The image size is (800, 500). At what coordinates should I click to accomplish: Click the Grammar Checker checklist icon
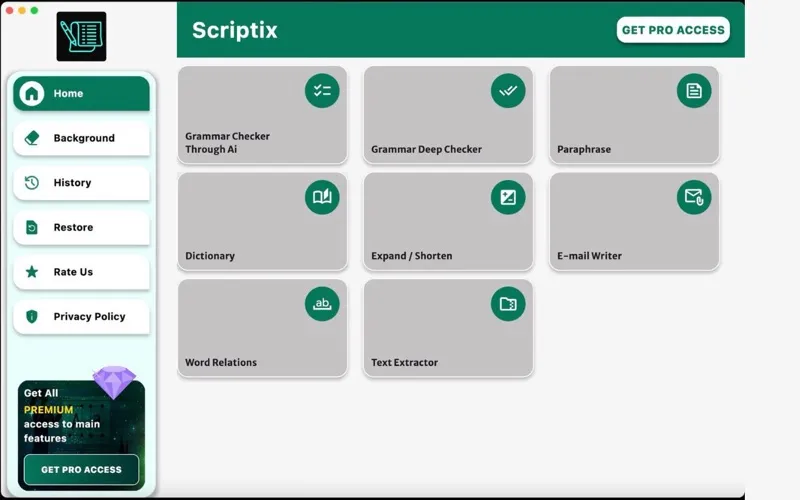click(x=322, y=91)
